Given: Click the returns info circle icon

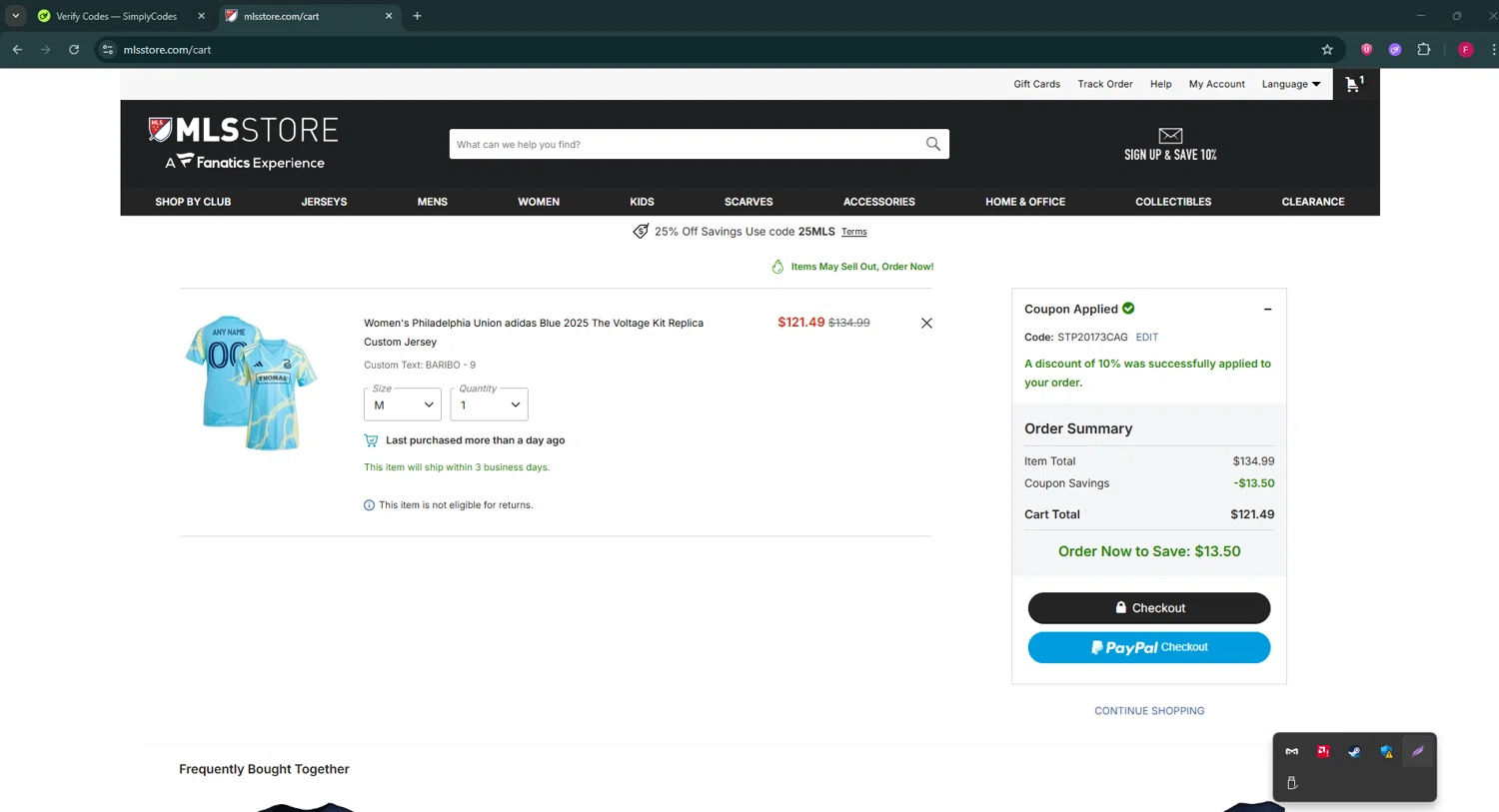Looking at the screenshot, I should pyautogui.click(x=369, y=505).
